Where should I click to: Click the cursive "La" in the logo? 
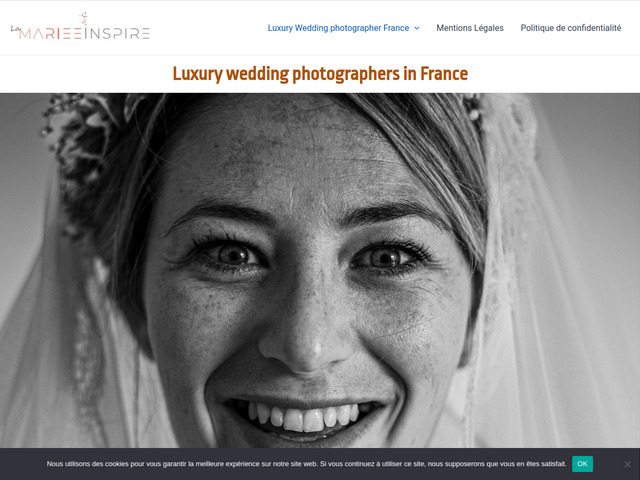pos(15,29)
